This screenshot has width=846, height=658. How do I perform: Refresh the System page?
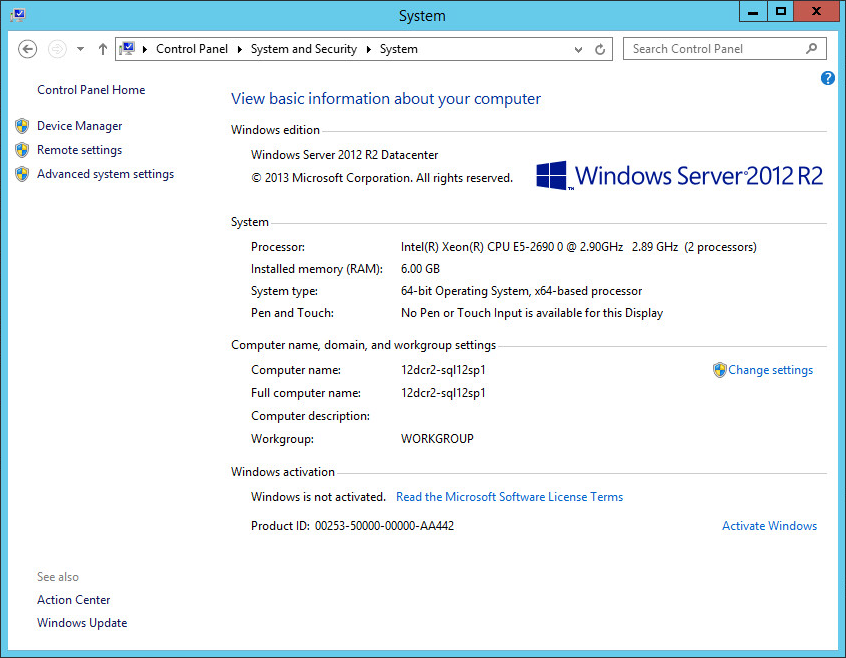(600, 50)
